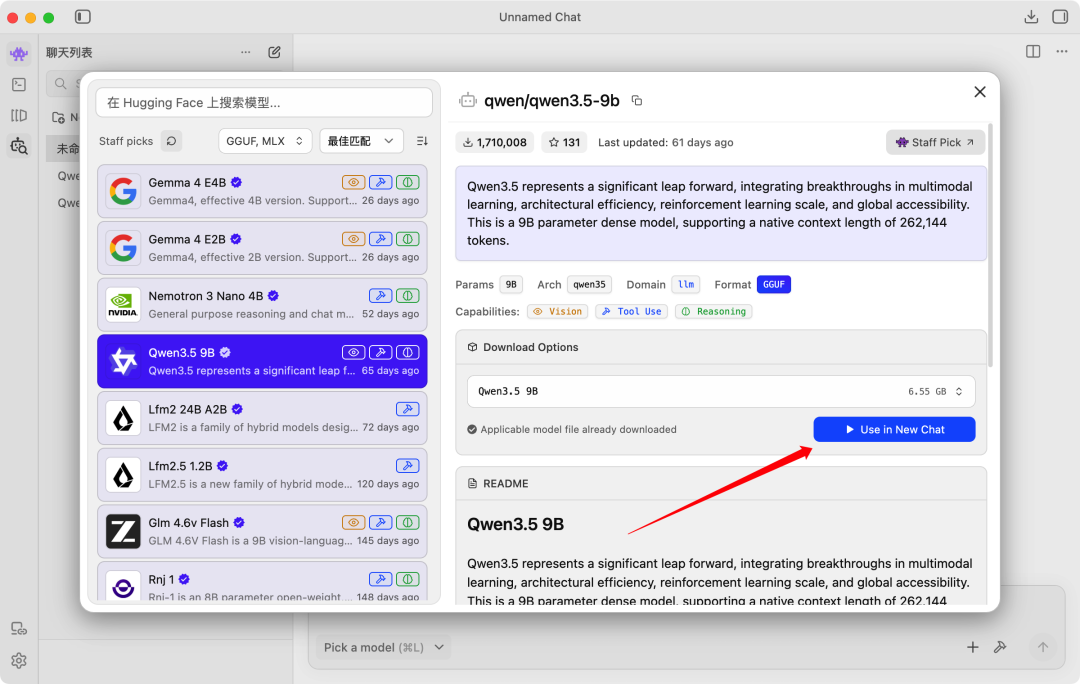Open the Qwen3.5 9B download option selector
Image resolution: width=1080 pixels, height=684 pixels.
point(721,391)
